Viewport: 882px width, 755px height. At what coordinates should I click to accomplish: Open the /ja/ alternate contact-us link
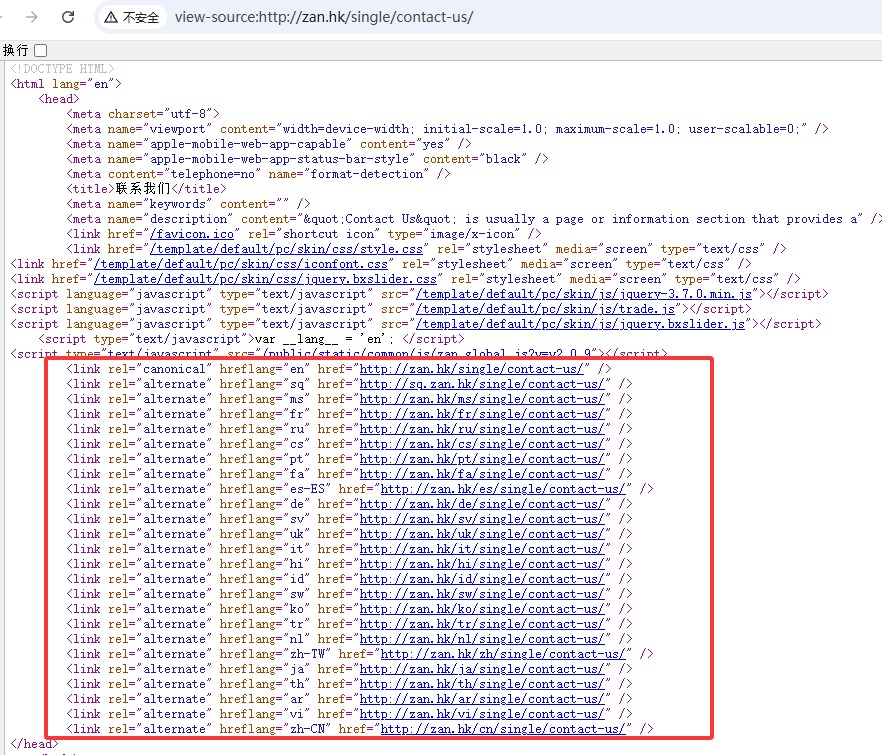coord(482,669)
